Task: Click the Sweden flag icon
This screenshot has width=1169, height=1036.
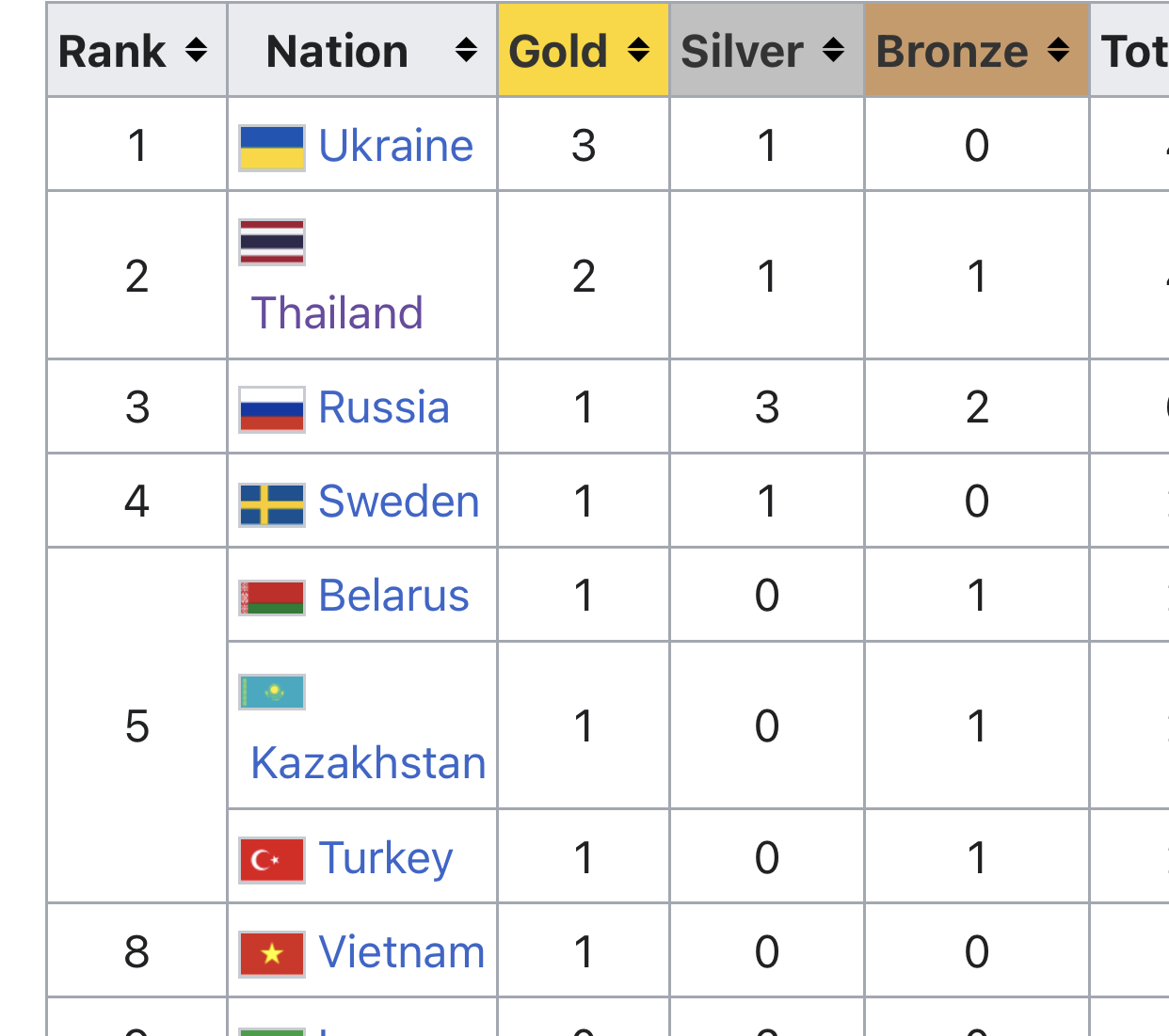Action: click(x=272, y=503)
